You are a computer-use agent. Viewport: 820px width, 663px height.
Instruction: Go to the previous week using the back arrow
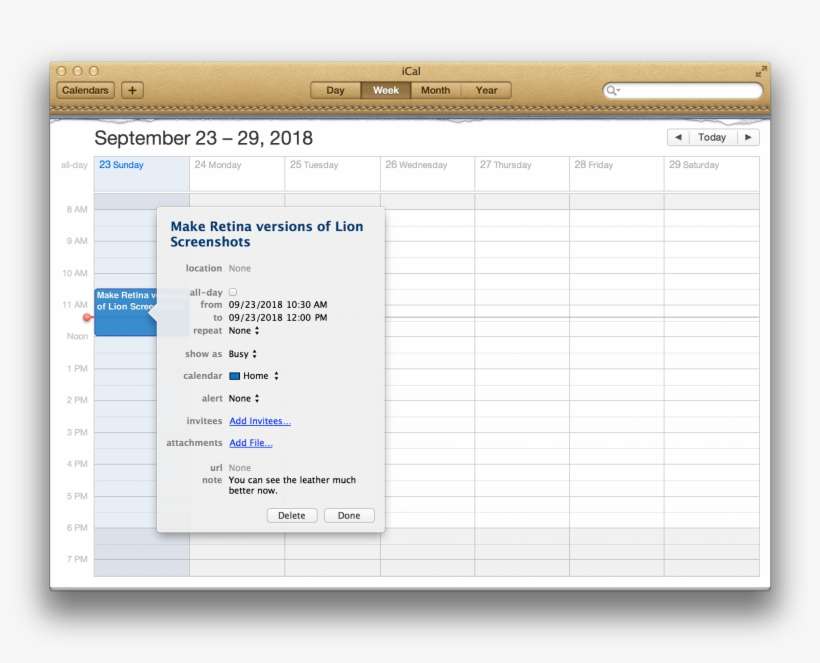coord(676,137)
